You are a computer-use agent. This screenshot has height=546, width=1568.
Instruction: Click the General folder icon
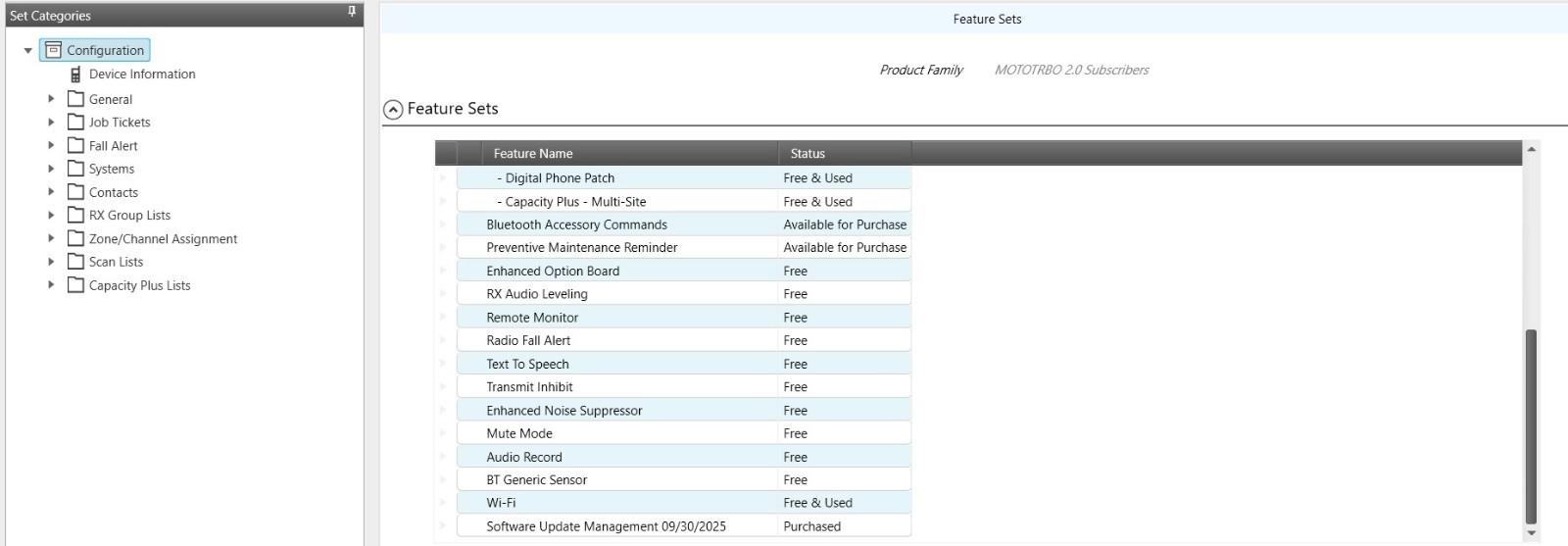[x=75, y=99]
